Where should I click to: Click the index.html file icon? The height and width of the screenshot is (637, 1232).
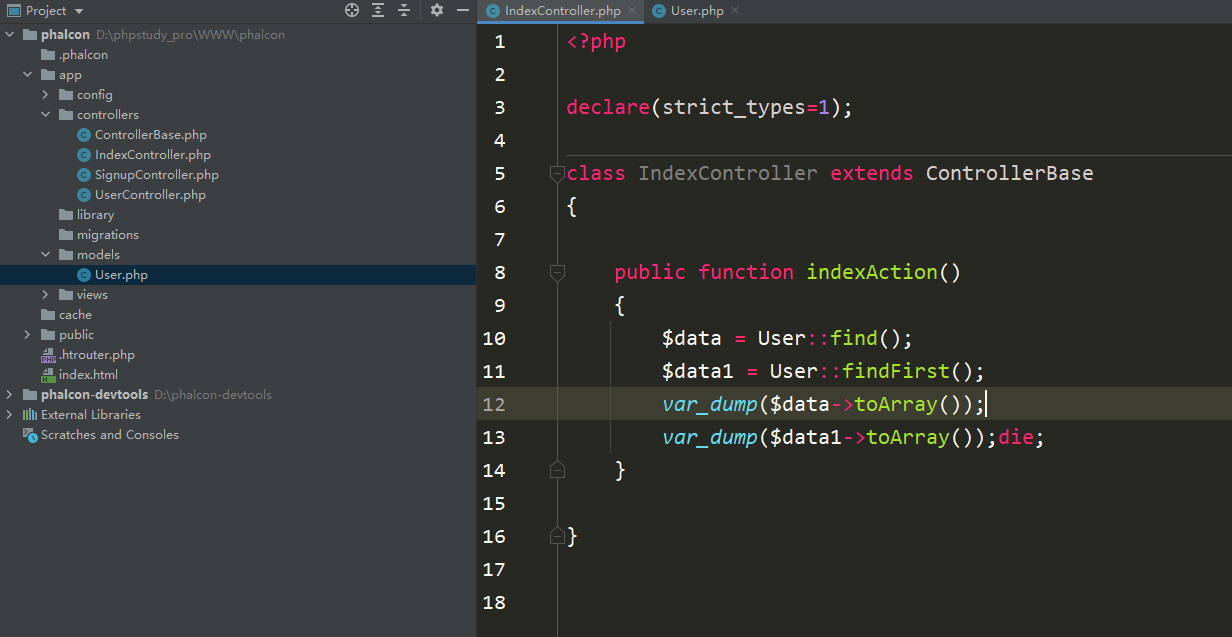click(48, 374)
